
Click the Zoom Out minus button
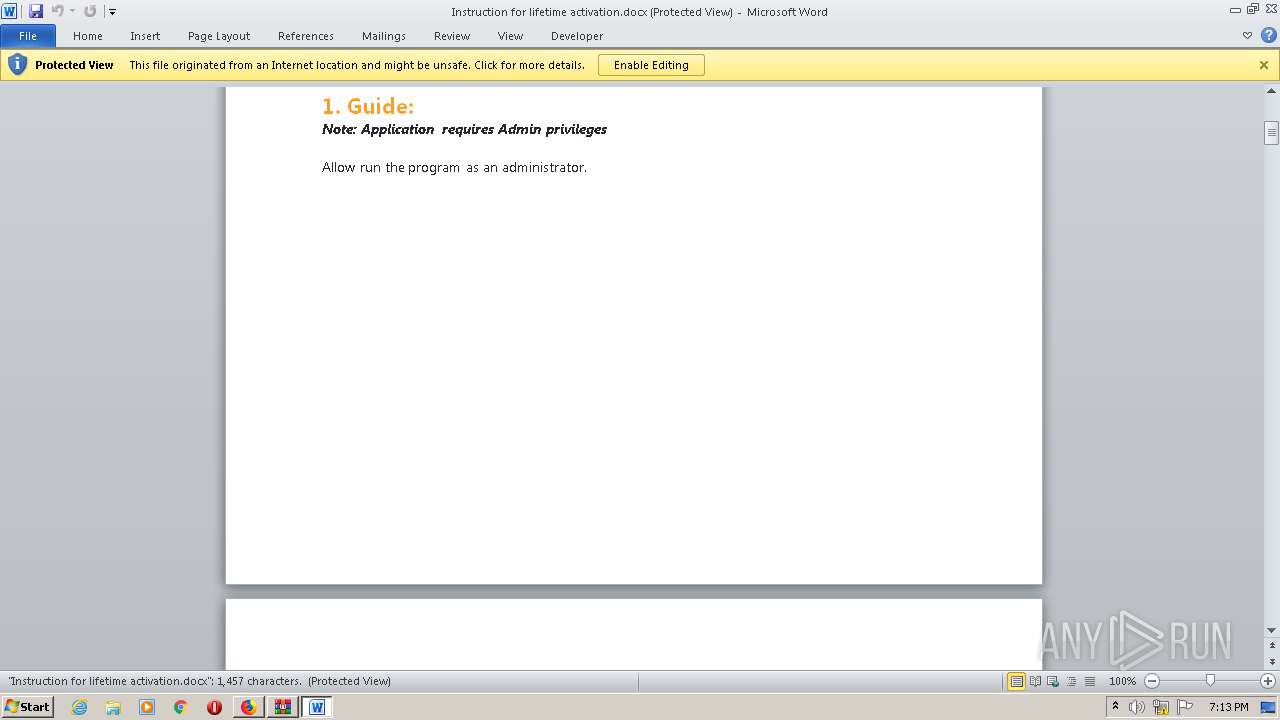[1152, 681]
